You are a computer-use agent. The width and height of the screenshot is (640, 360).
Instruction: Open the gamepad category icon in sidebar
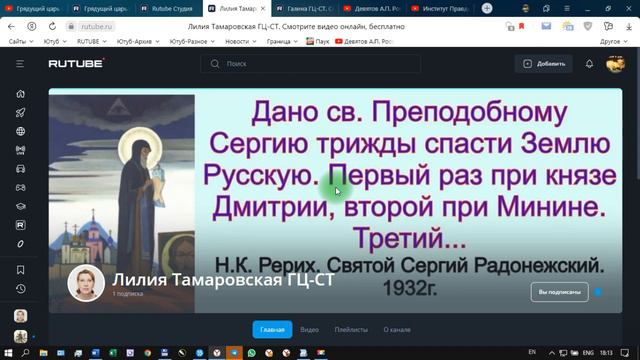point(20,188)
